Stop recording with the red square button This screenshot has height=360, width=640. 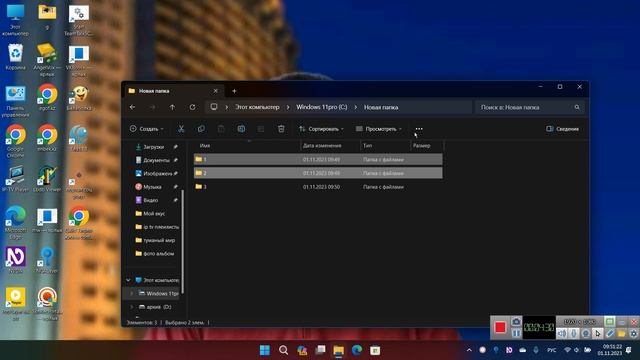500,327
